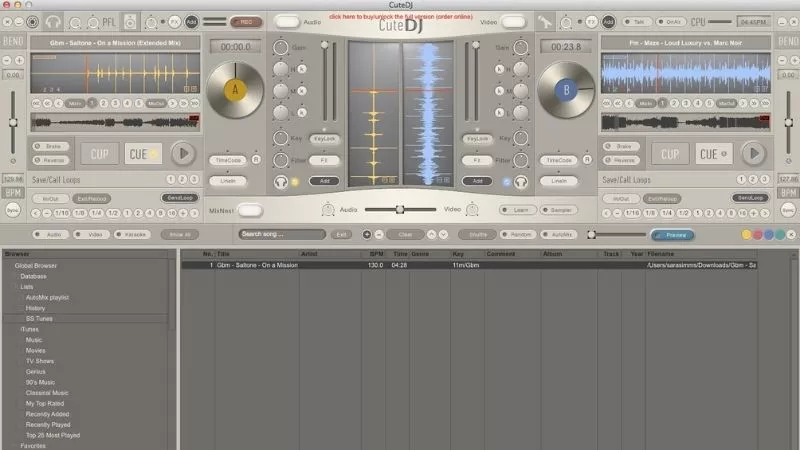Click the CUP button on deck B
This screenshot has height=450, width=800.
coord(670,154)
